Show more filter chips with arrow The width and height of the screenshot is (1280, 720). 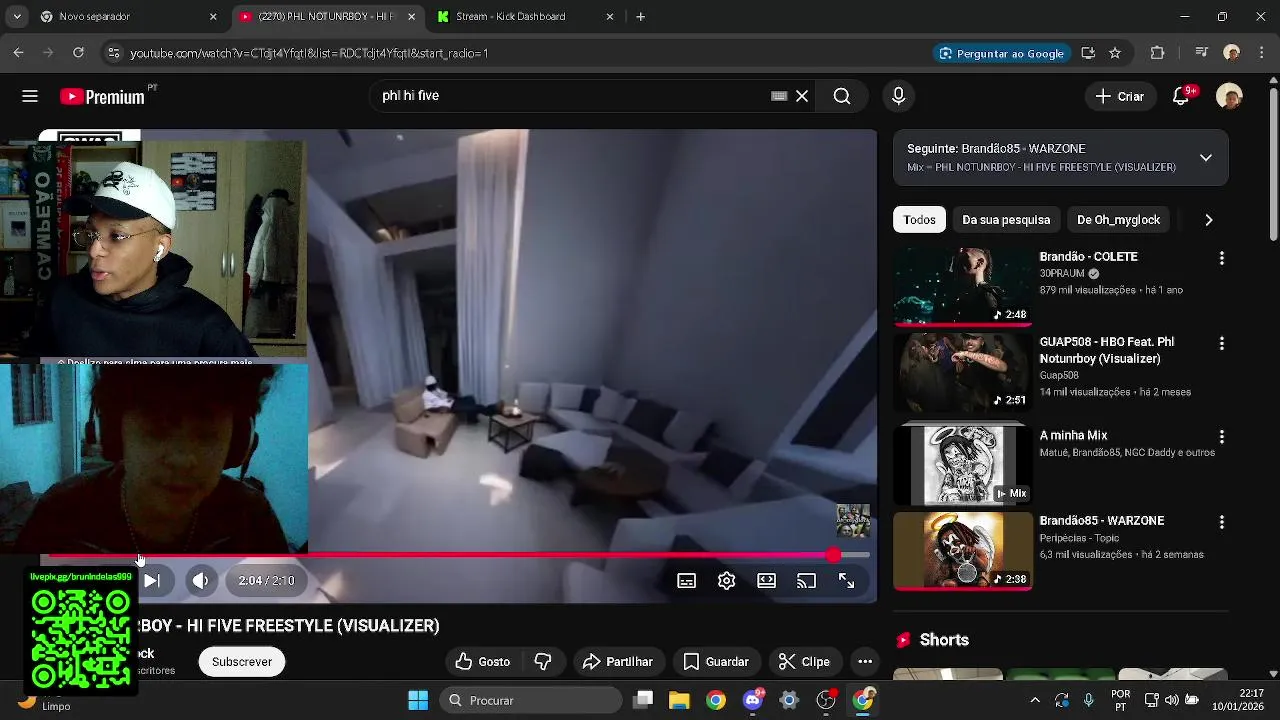[1209, 220]
